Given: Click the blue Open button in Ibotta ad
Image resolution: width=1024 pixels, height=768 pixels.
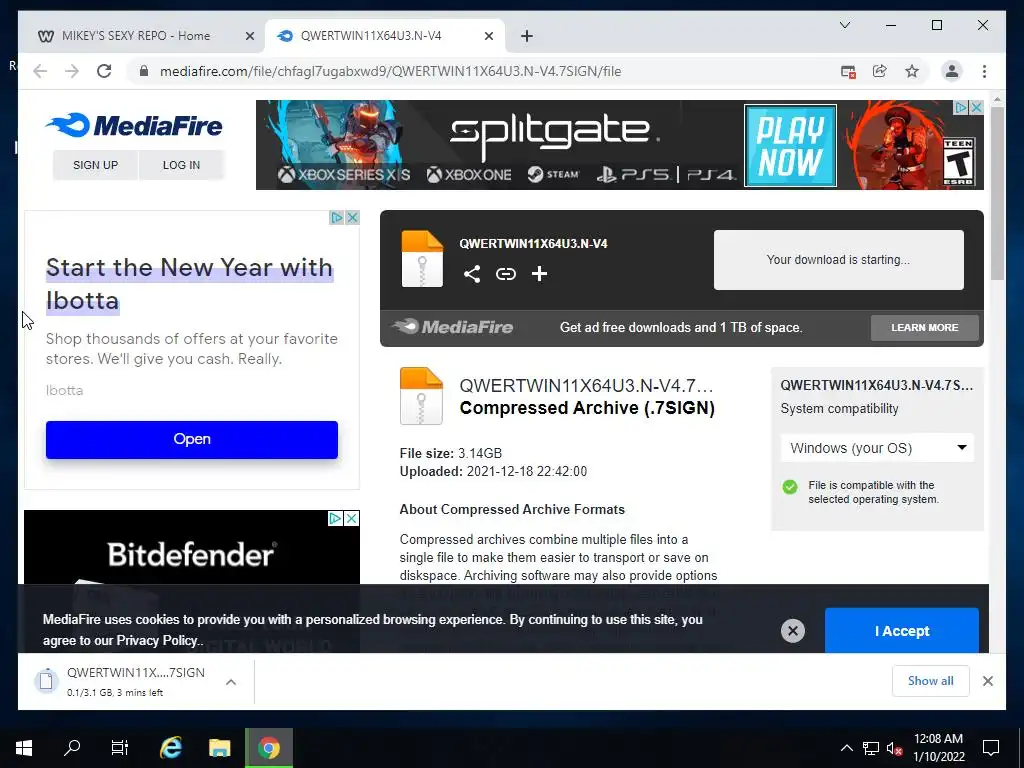Looking at the screenshot, I should pos(191,440).
